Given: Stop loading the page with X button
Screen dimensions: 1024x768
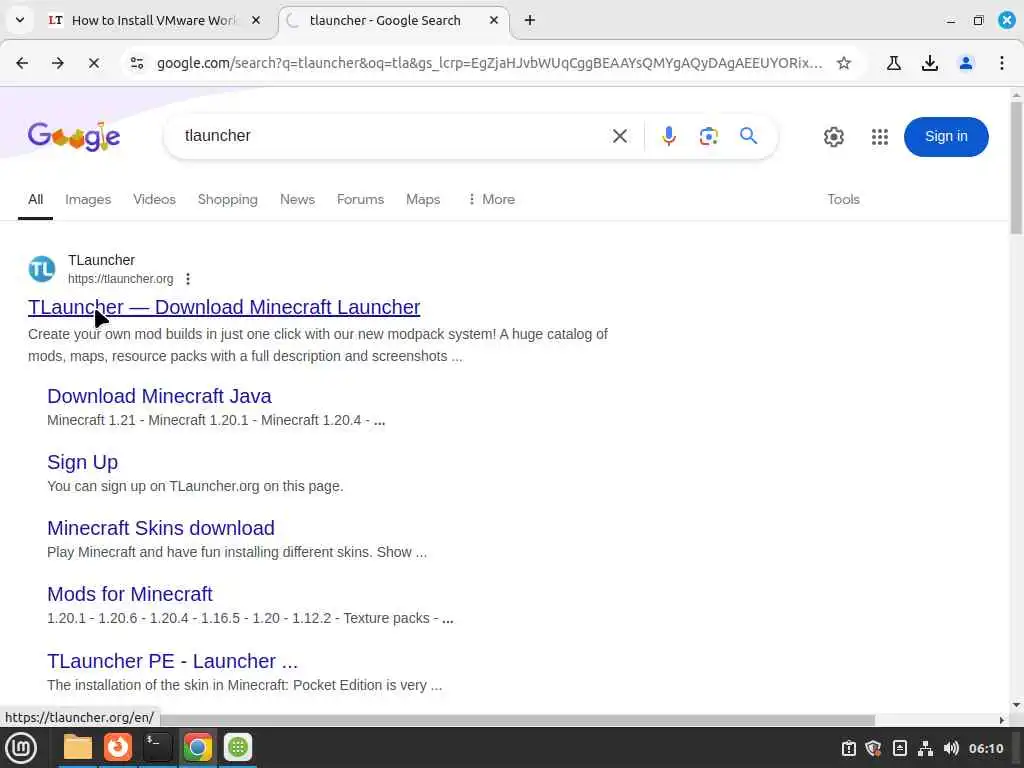Looking at the screenshot, I should (94, 63).
